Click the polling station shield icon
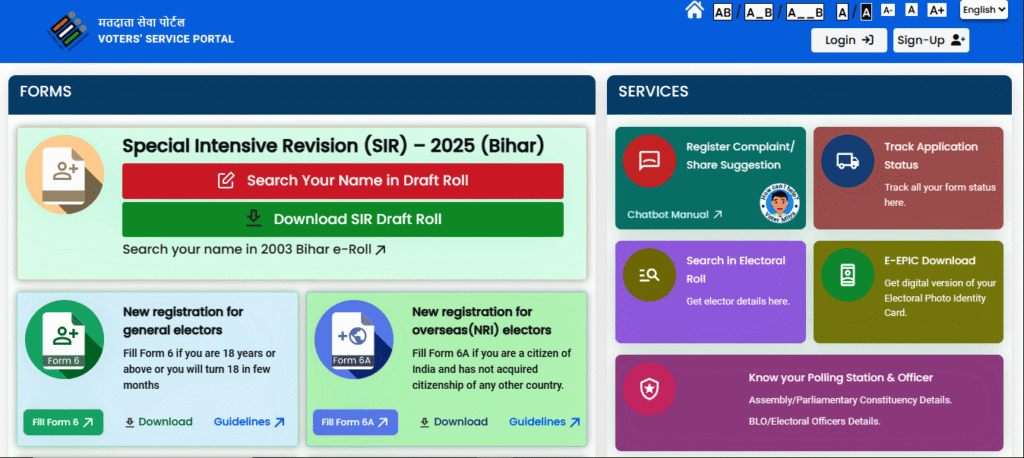 pyautogui.click(x=649, y=389)
